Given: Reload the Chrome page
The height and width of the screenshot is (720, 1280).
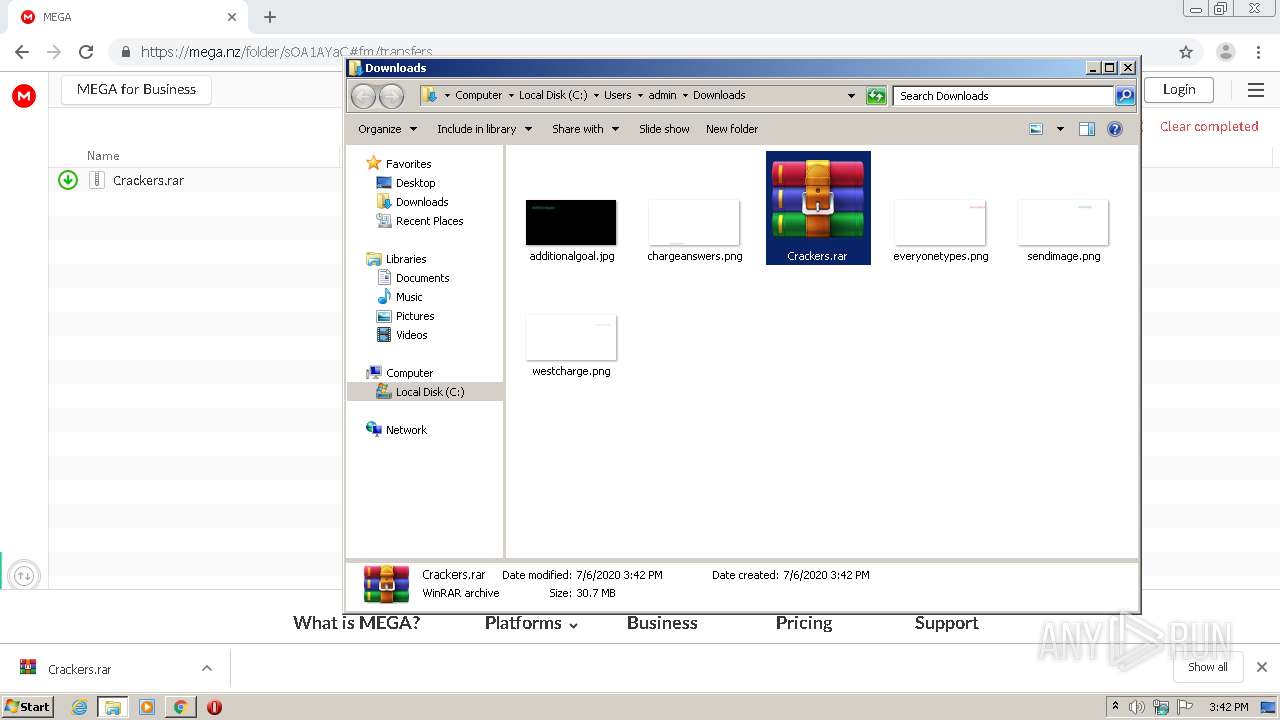Looking at the screenshot, I should [86, 52].
